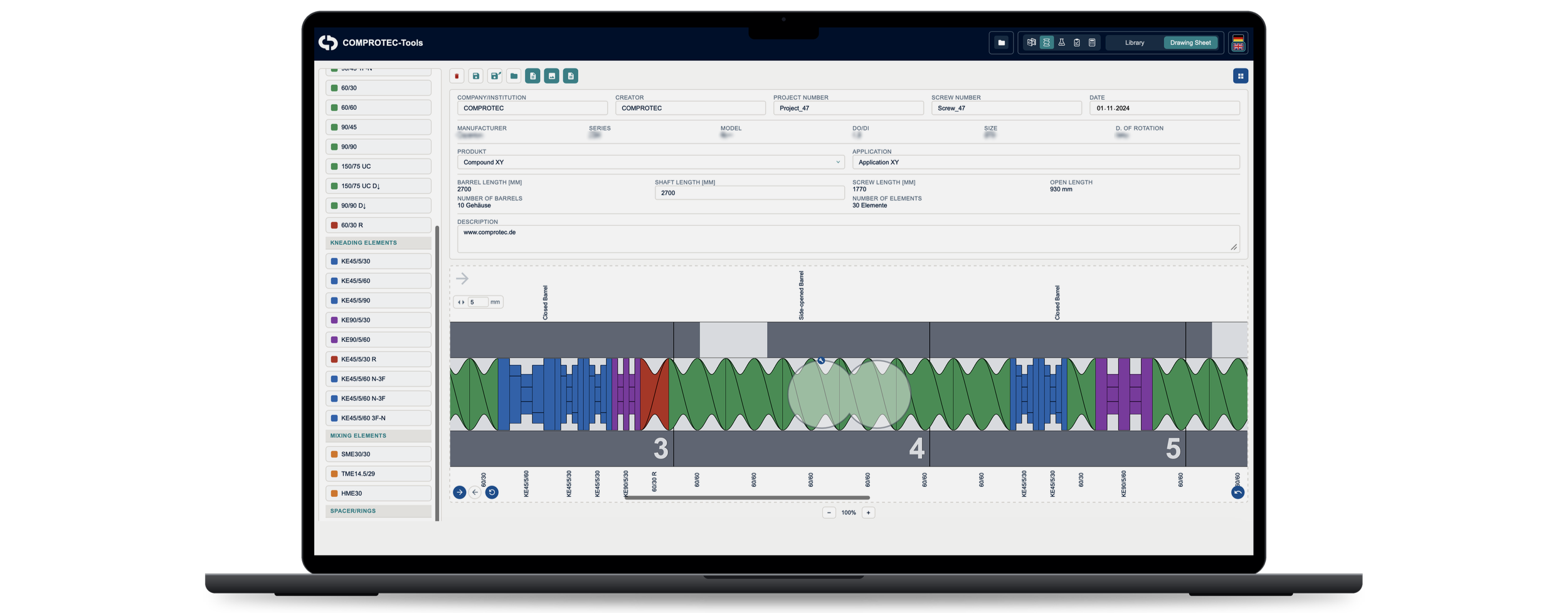The width and height of the screenshot is (1568, 613).
Task: Select the 150/75 UC element
Action: click(x=378, y=167)
